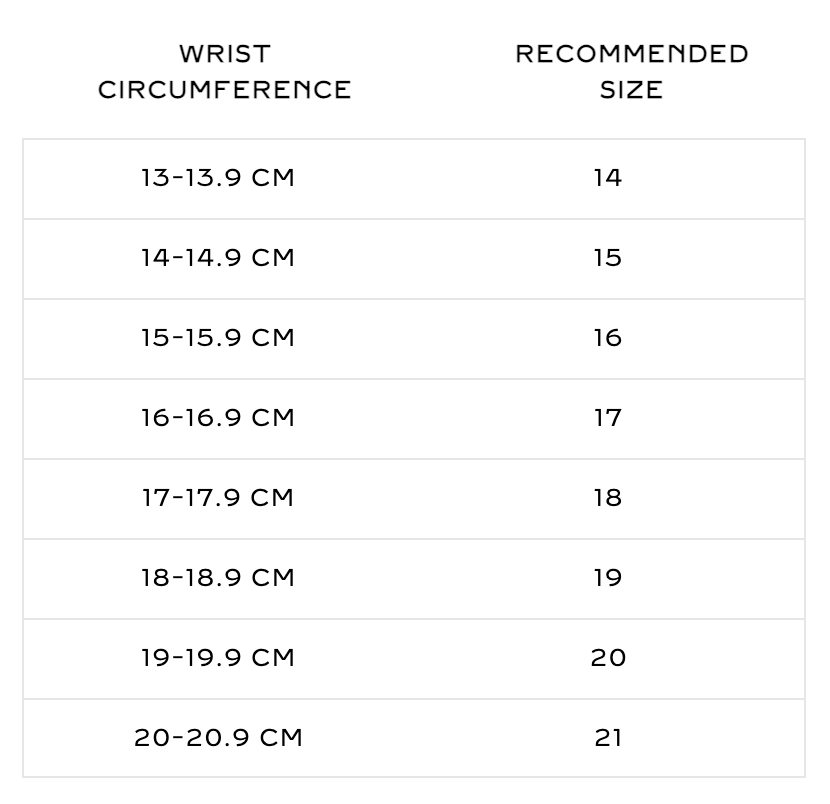Select the 19-19.9 CM wrist cell
Viewport: 830px width, 804px height.
(x=218, y=658)
